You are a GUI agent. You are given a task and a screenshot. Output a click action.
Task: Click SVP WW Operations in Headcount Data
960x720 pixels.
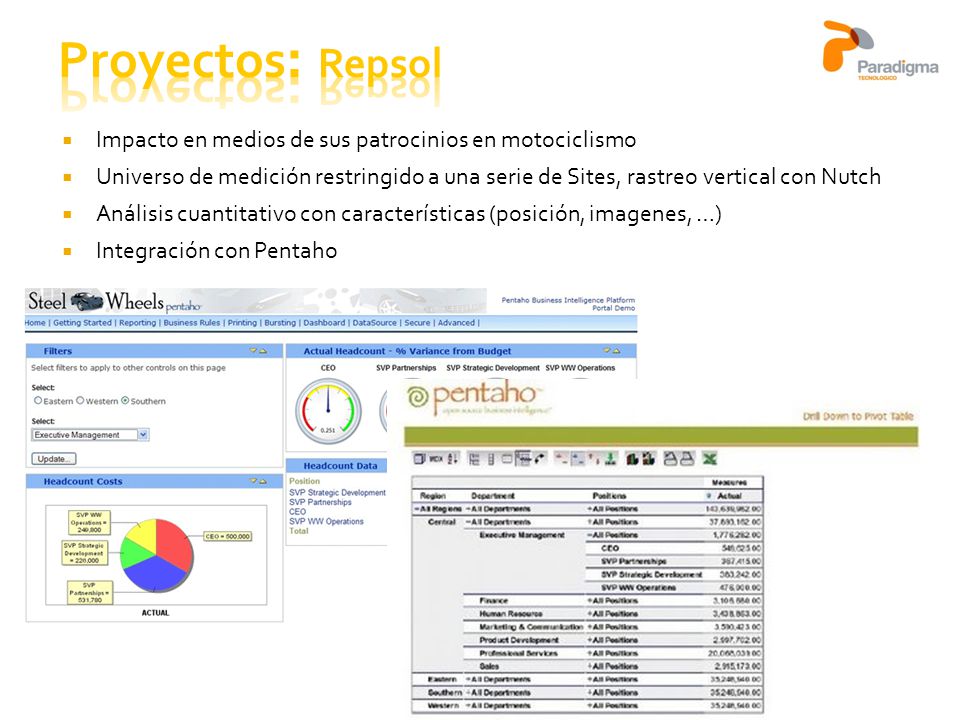326,521
